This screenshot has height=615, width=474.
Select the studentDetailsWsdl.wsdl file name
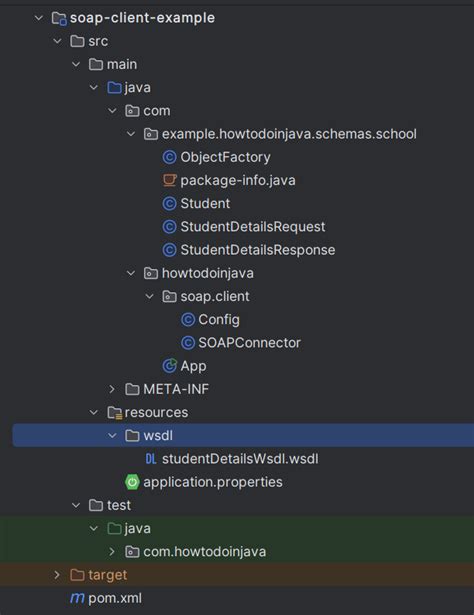pos(240,459)
